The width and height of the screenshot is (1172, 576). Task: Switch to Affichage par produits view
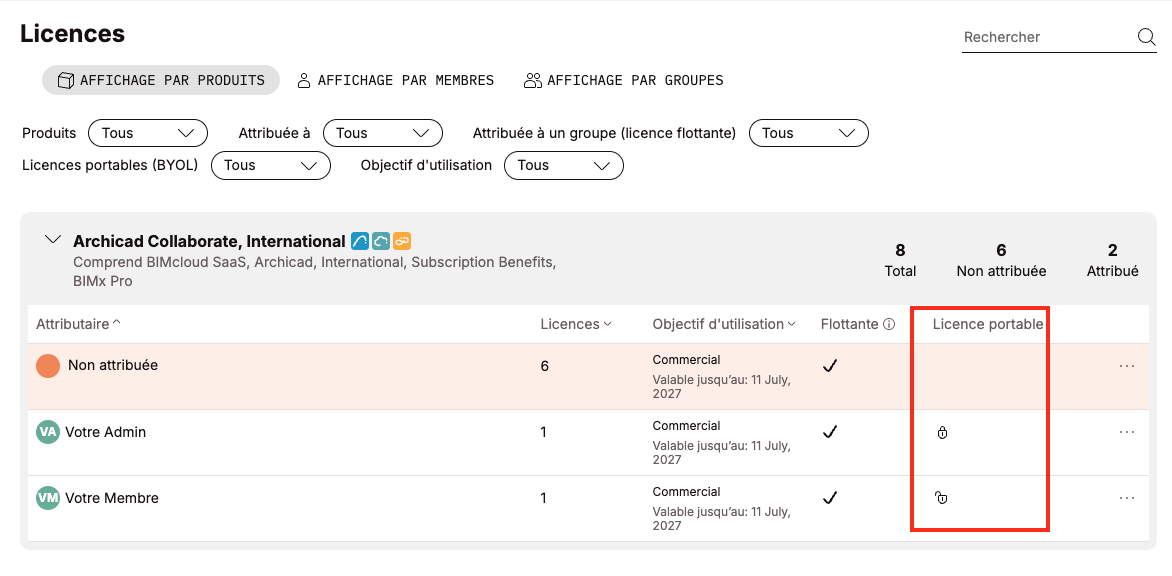point(161,80)
